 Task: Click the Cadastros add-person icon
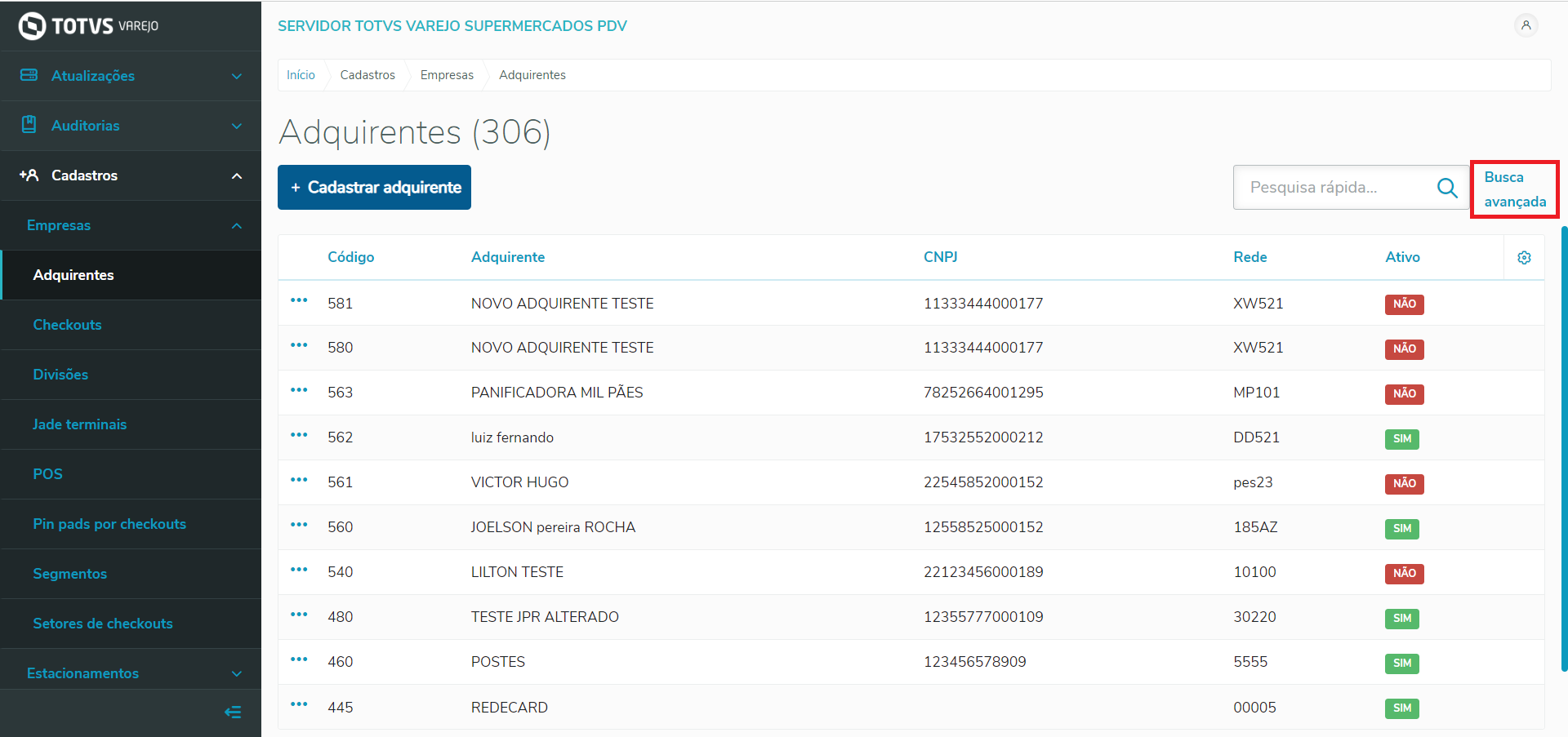pyautogui.click(x=29, y=175)
